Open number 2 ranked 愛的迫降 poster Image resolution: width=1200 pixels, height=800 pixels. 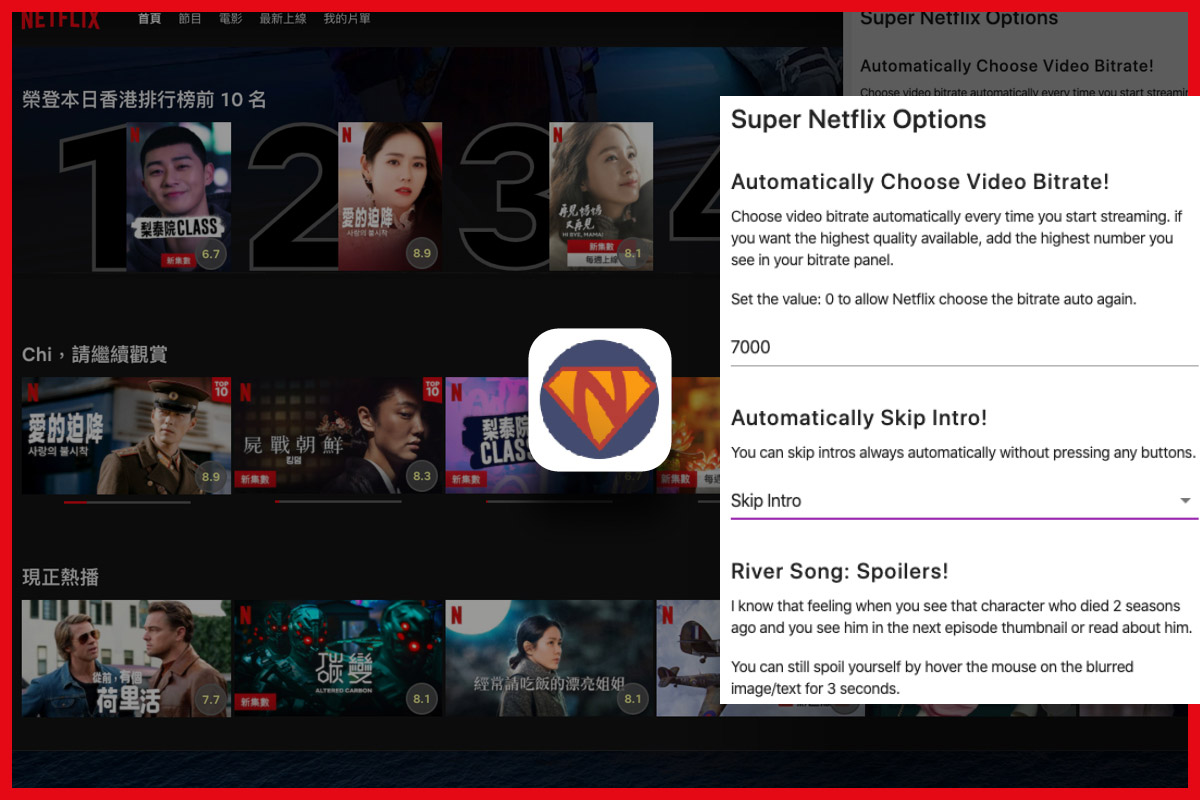coord(390,197)
